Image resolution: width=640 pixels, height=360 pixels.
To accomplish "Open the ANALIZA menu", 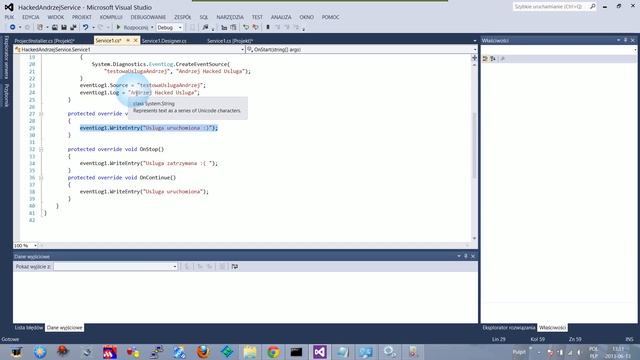I will click(281, 17).
